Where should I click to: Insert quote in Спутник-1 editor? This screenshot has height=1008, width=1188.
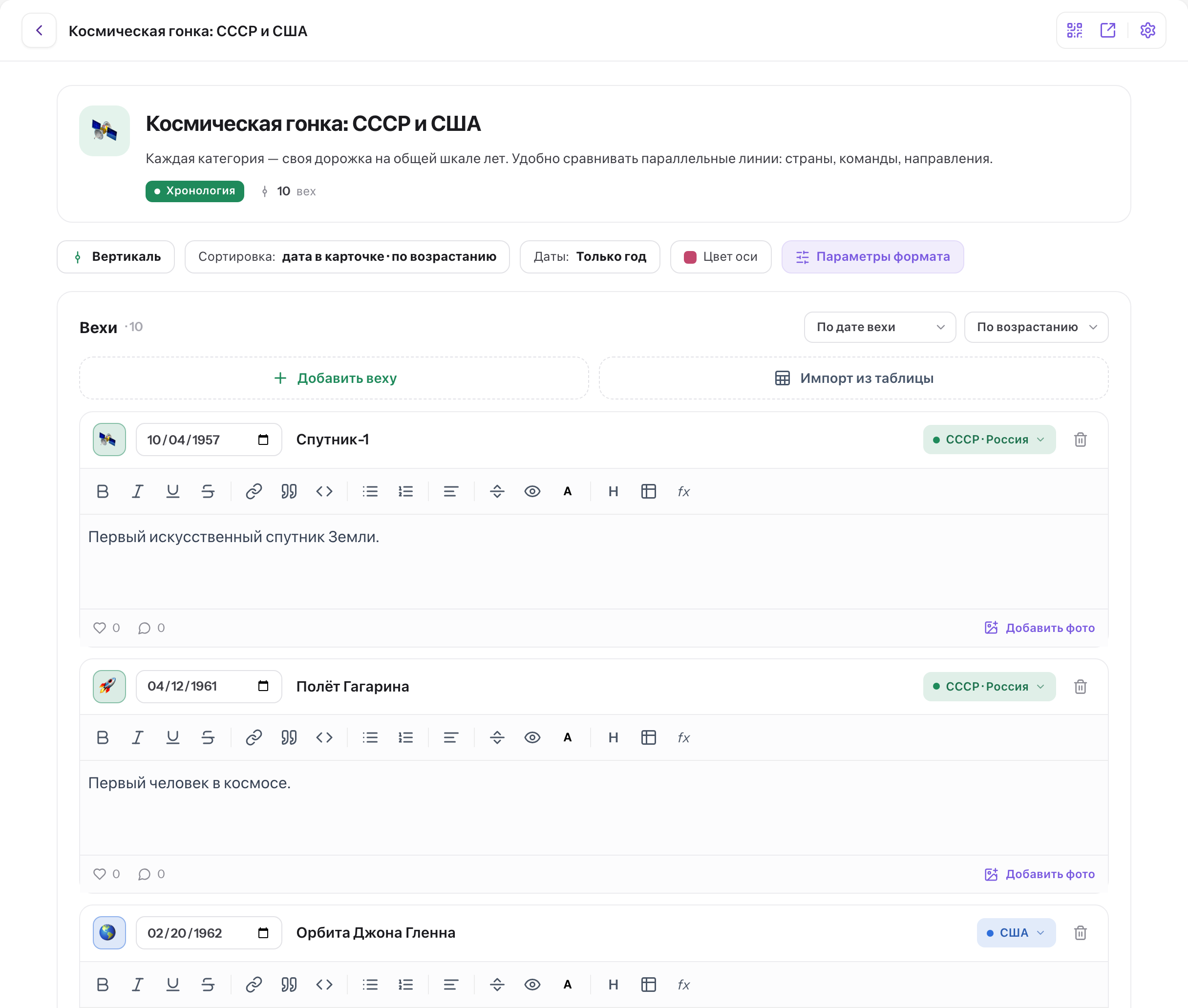[x=289, y=491]
